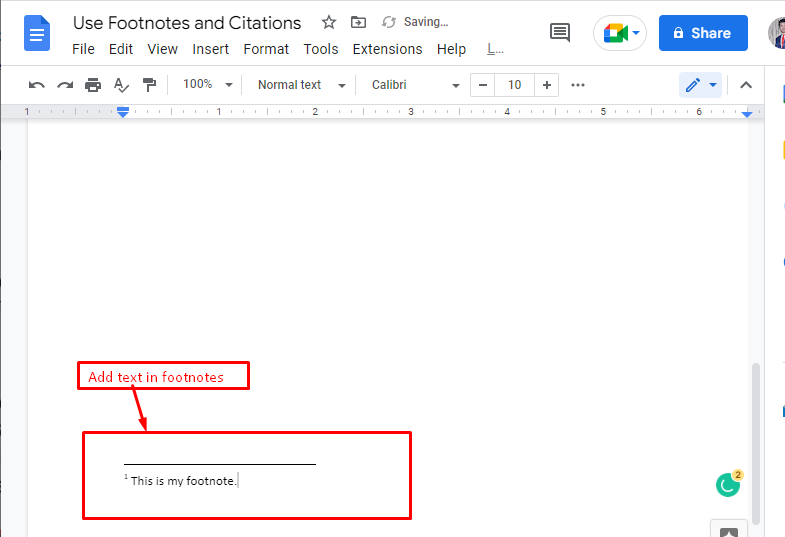Image resolution: width=785 pixels, height=537 pixels.
Task: Run spelling and grammar check
Action: point(121,85)
